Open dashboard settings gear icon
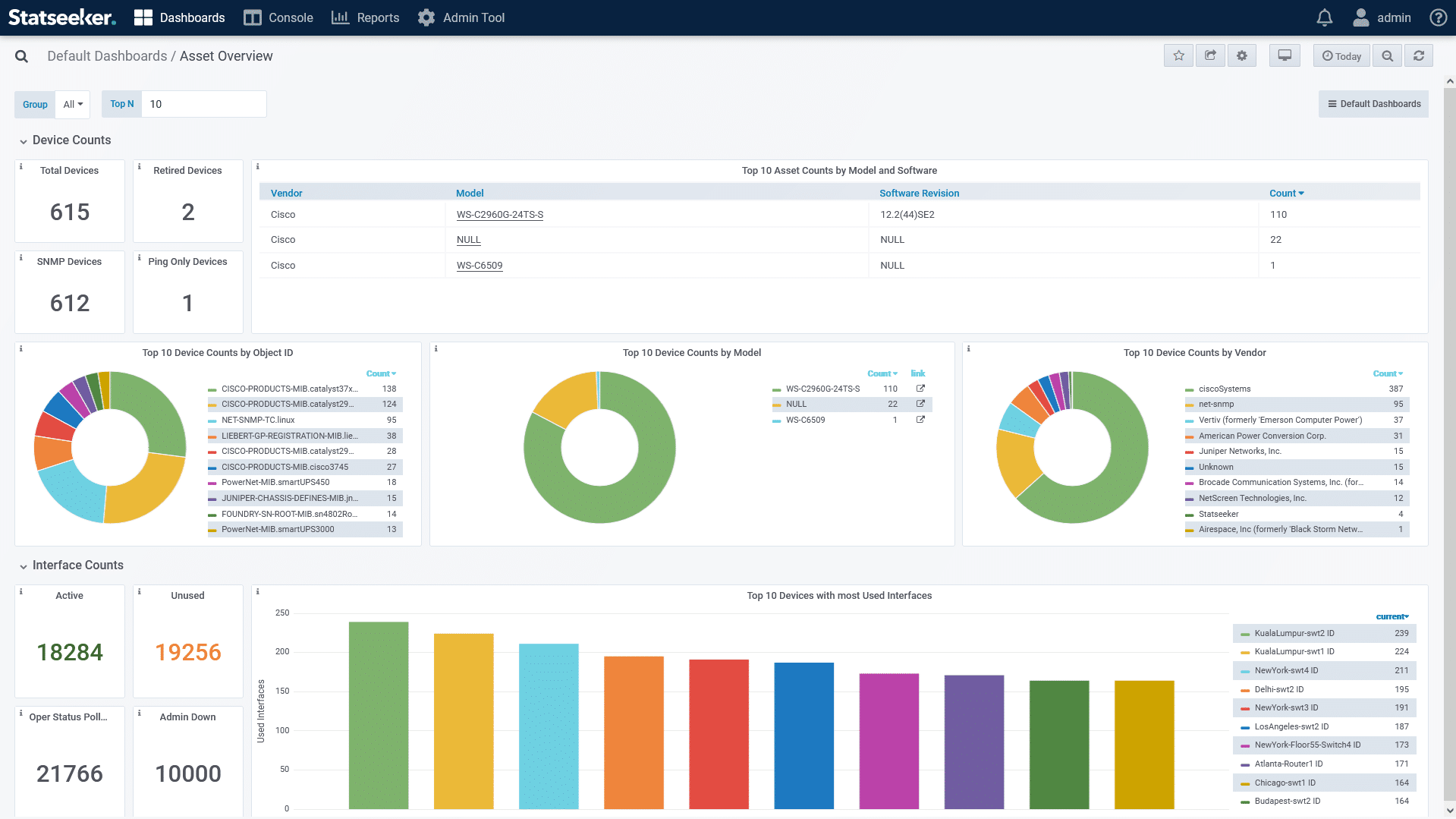 [x=1241, y=55]
